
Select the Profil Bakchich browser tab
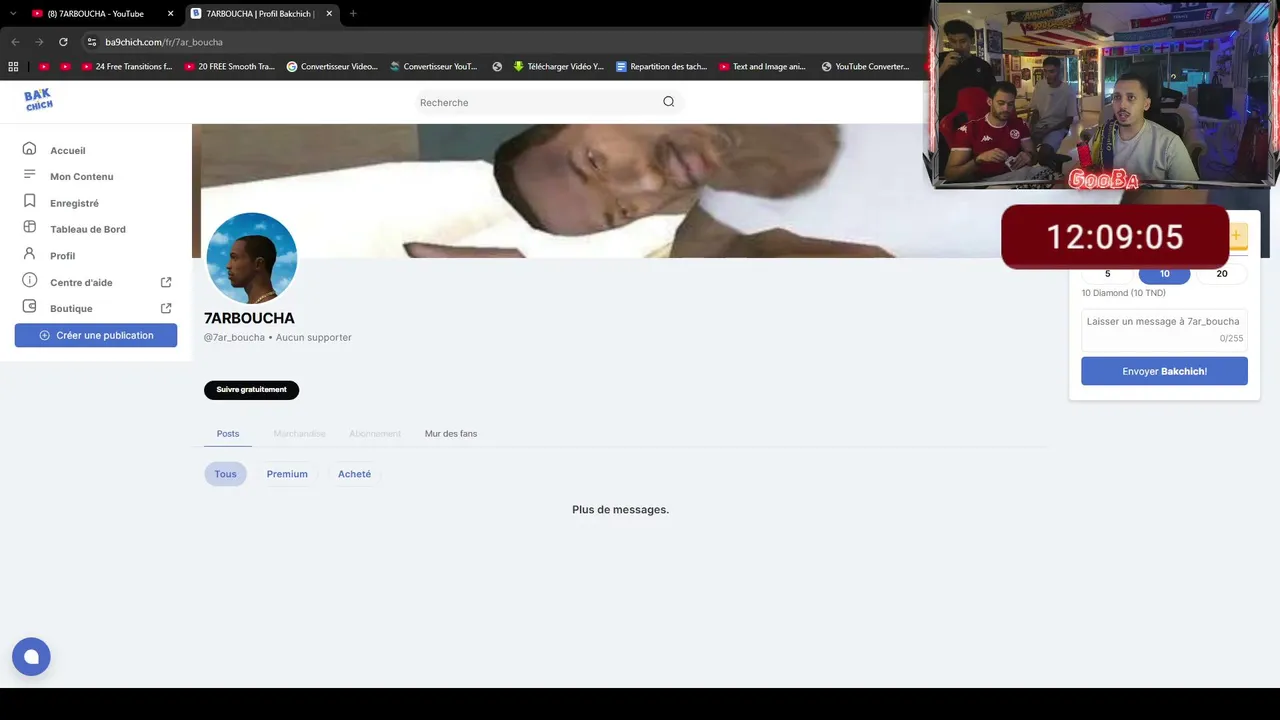[x=262, y=14]
